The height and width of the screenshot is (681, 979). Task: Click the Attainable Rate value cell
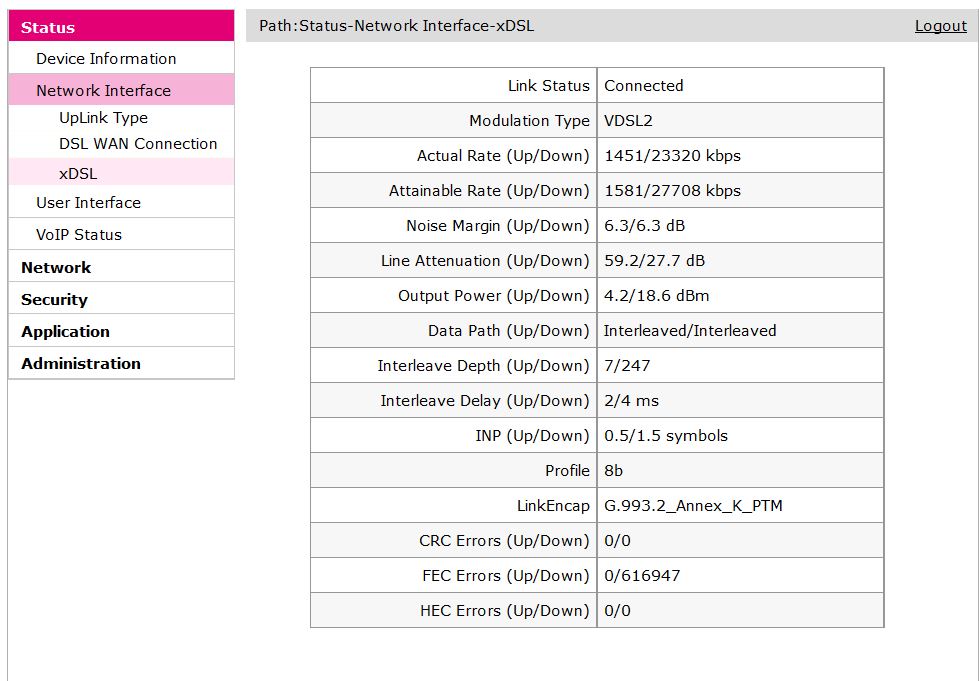(672, 191)
